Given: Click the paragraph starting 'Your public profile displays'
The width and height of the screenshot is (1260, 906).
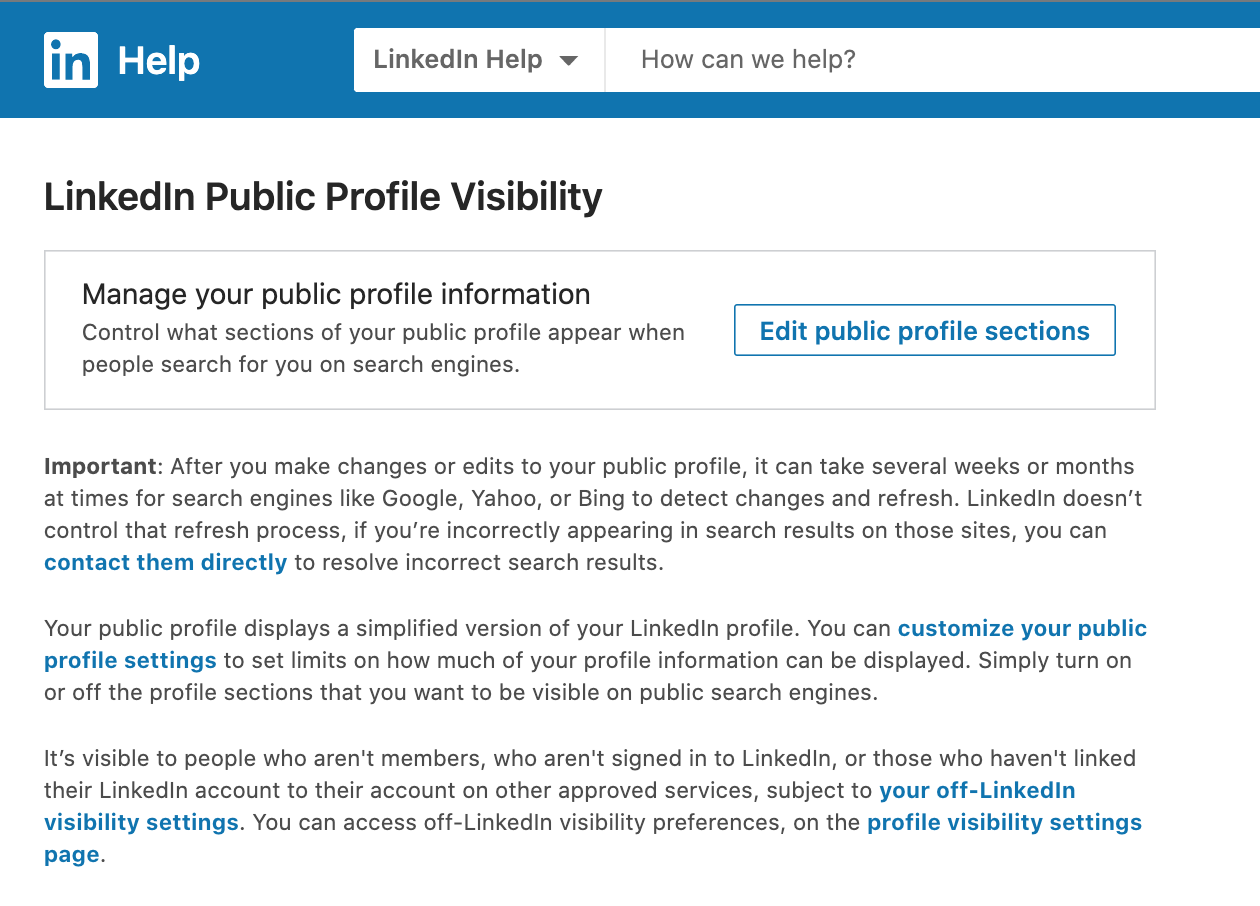Looking at the screenshot, I should click(x=596, y=660).
